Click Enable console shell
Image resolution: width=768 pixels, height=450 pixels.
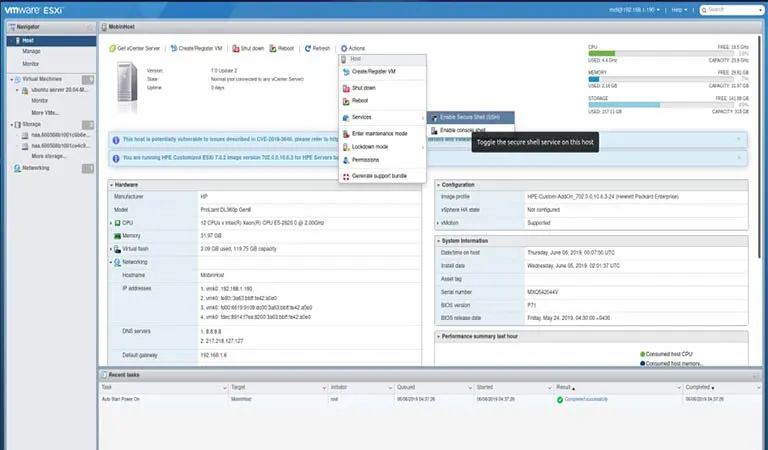463,130
